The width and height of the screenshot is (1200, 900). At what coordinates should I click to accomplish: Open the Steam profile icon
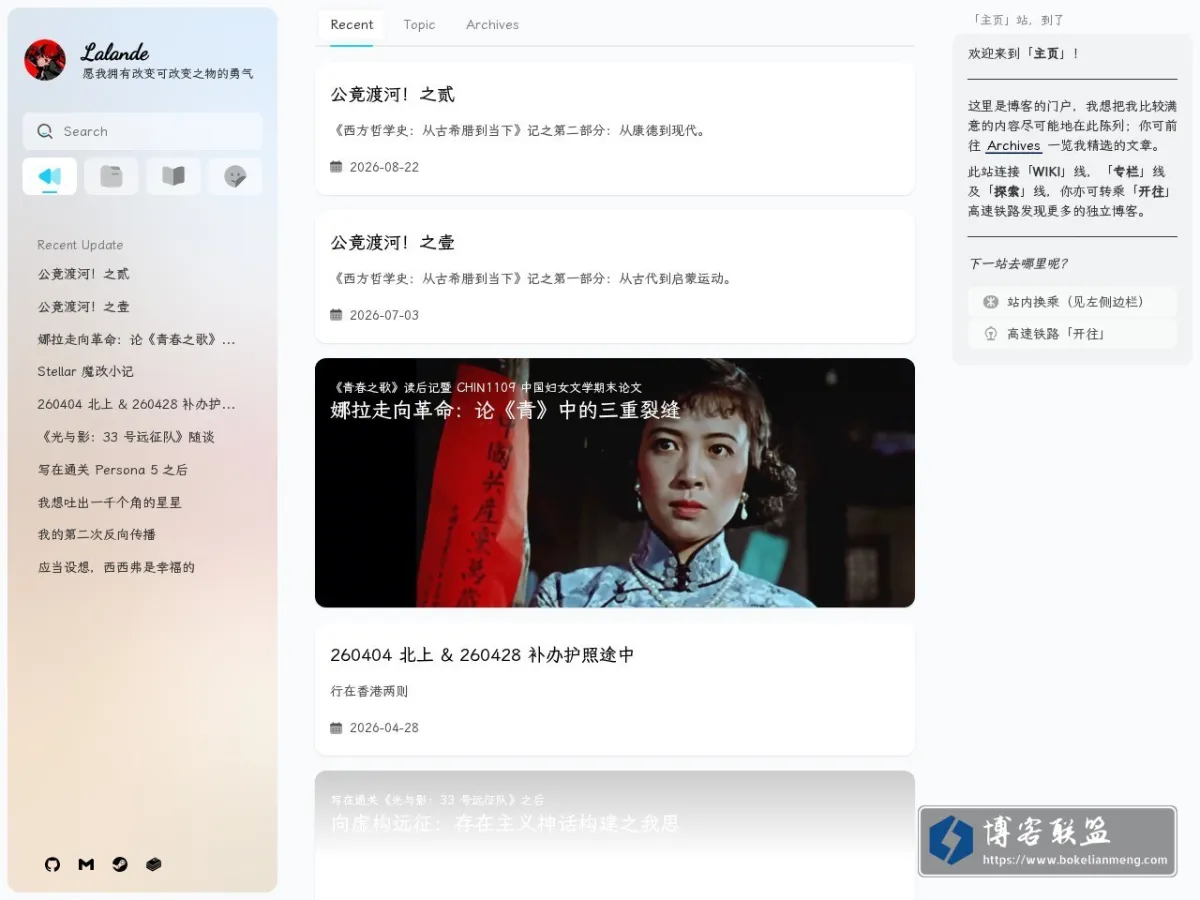point(120,864)
